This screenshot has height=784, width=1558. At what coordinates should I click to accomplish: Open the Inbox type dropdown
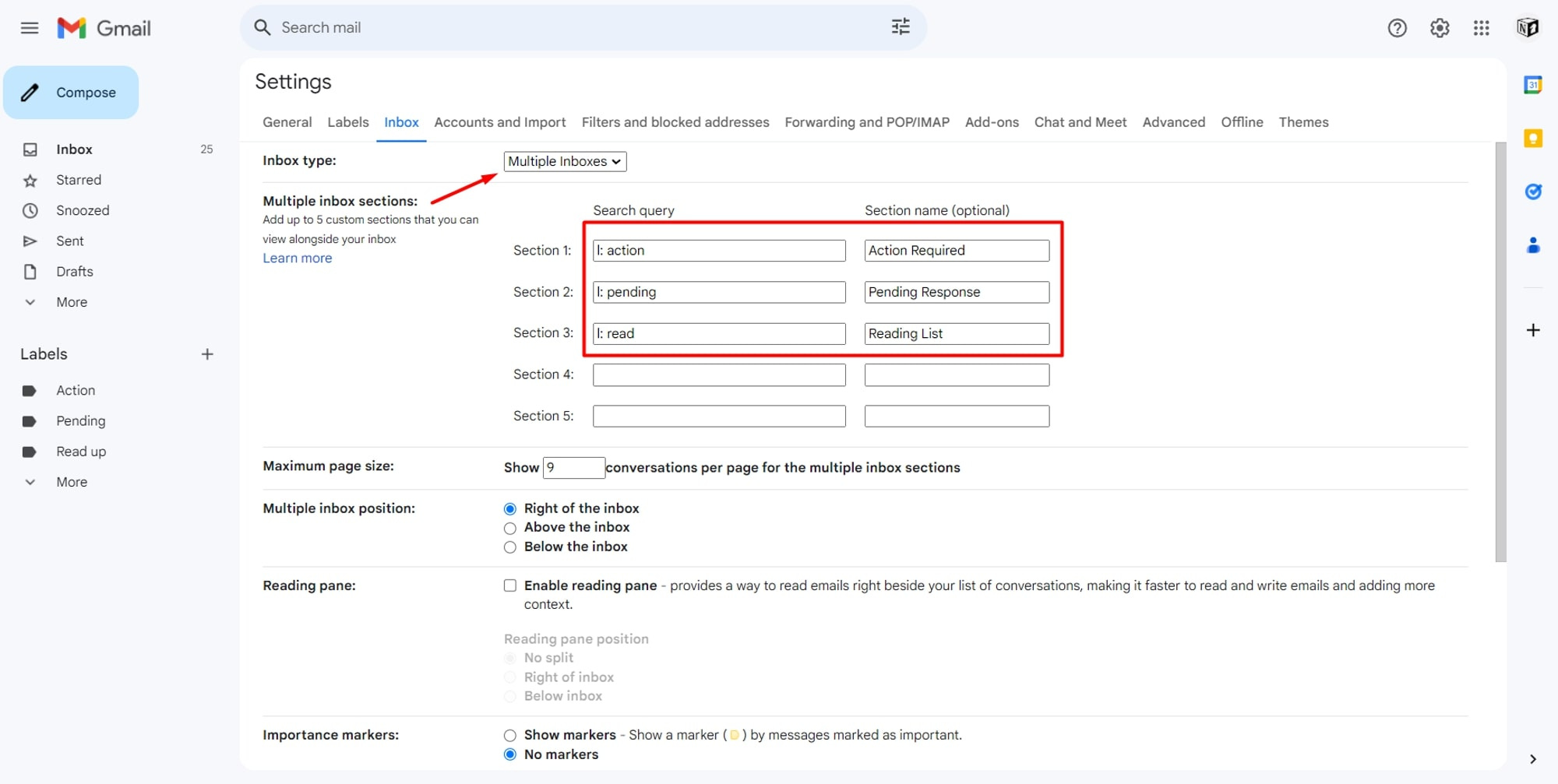tap(565, 161)
